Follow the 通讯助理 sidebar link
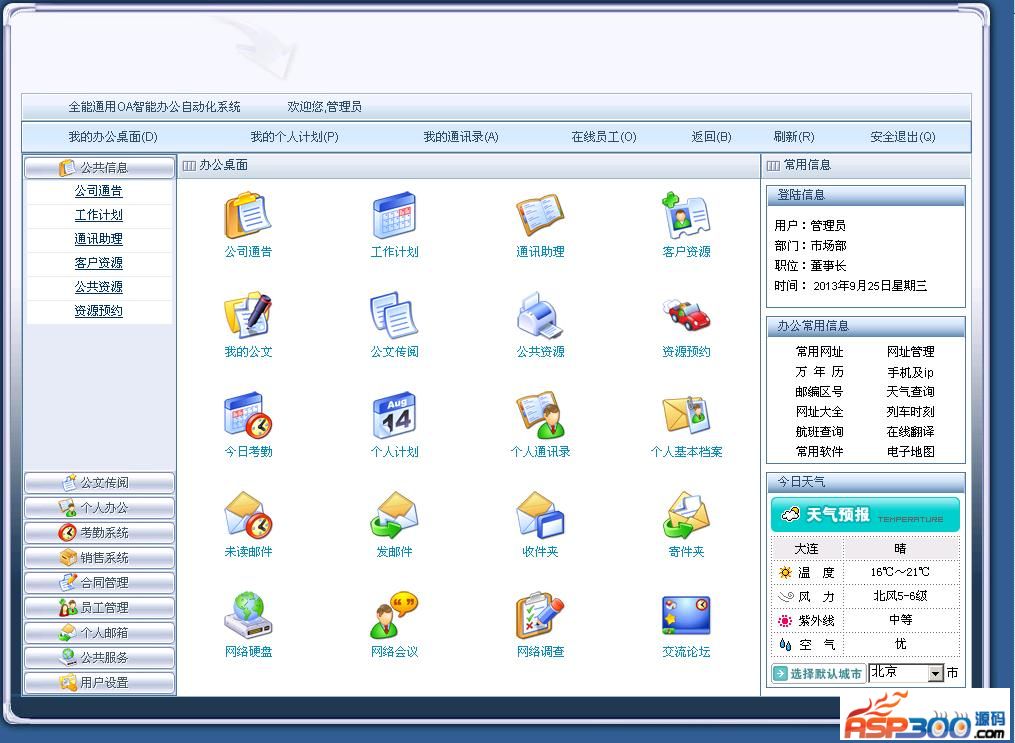Image resolution: width=1015 pixels, height=743 pixels. [98, 239]
